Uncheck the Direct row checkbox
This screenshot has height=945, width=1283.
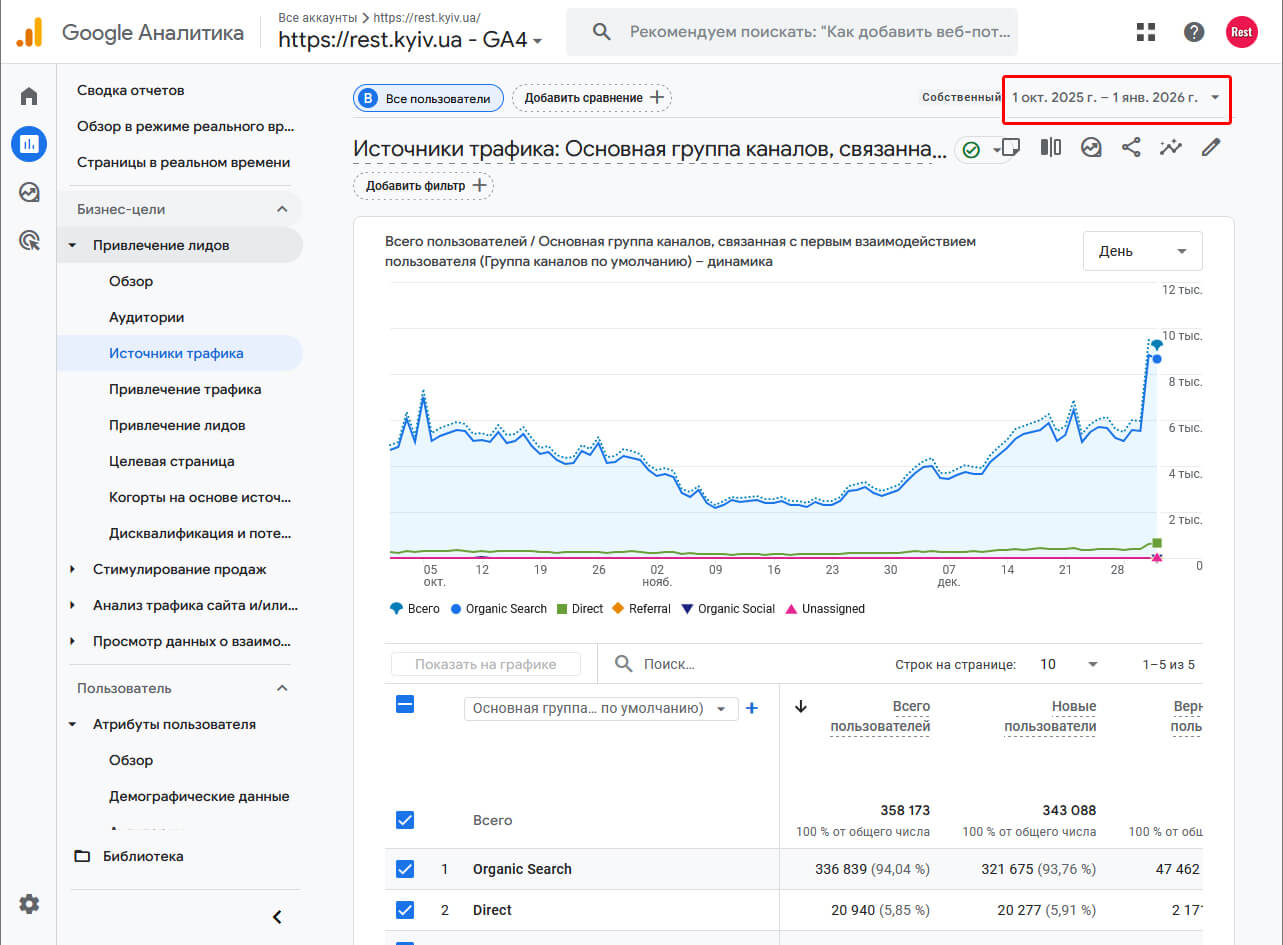coord(405,910)
